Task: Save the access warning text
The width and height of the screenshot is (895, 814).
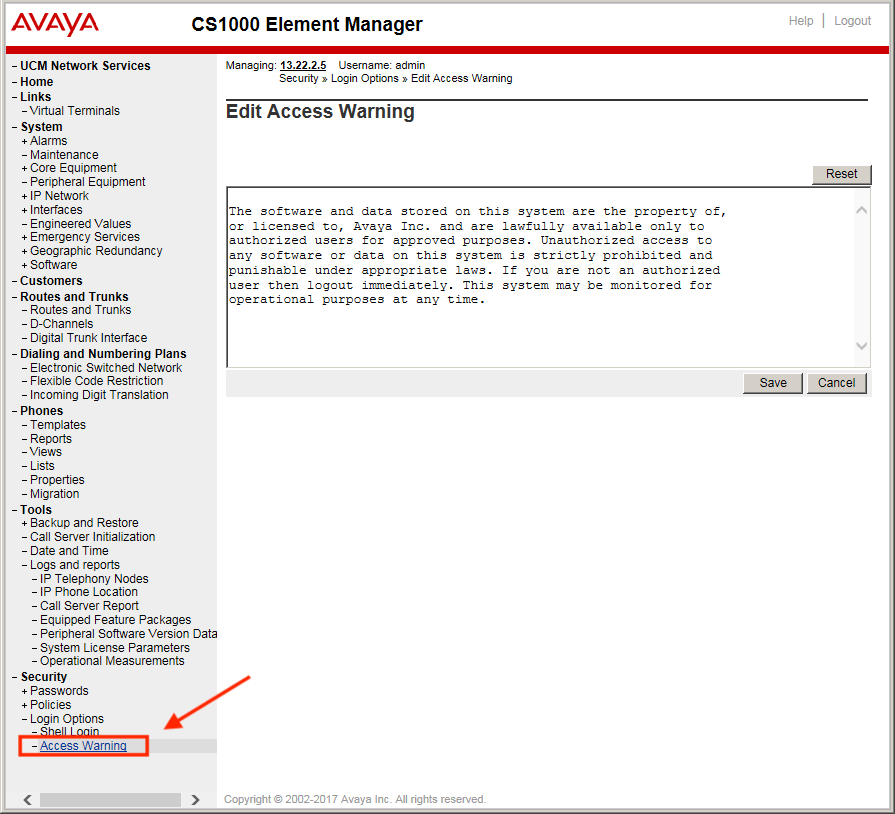Action: click(x=772, y=383)
